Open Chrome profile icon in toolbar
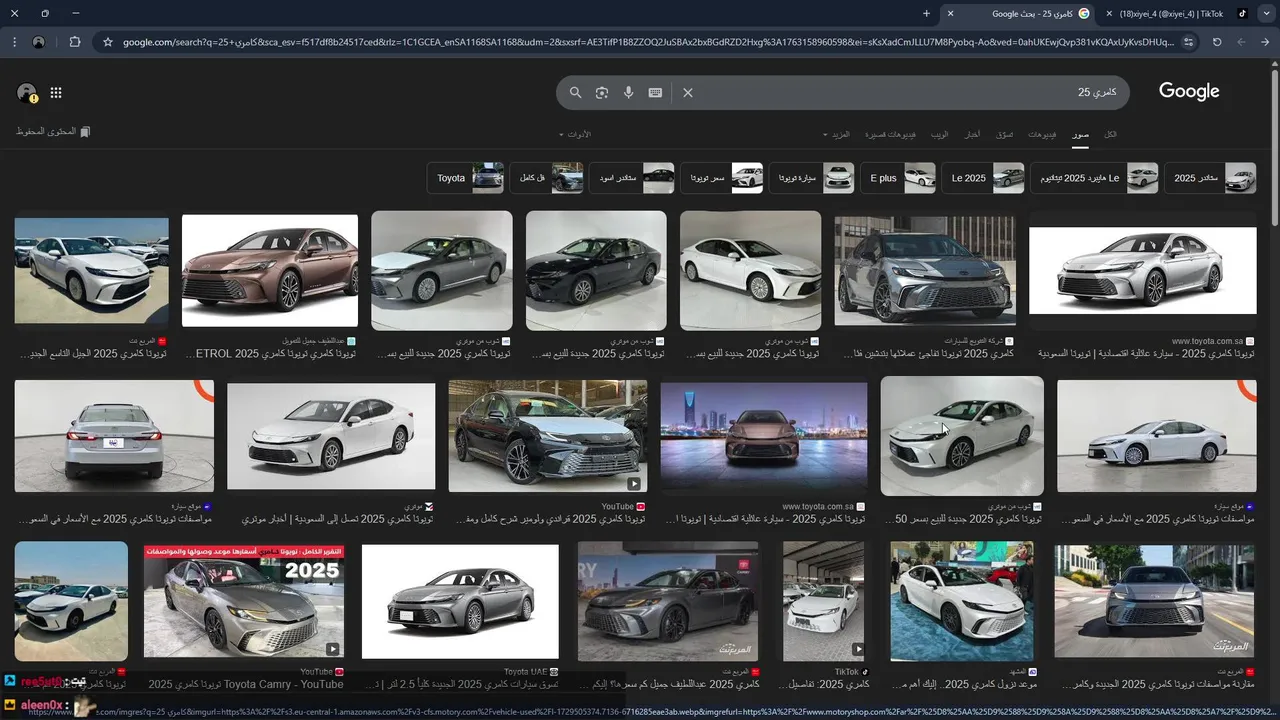1280x720 pixels. tap(38, 42)
